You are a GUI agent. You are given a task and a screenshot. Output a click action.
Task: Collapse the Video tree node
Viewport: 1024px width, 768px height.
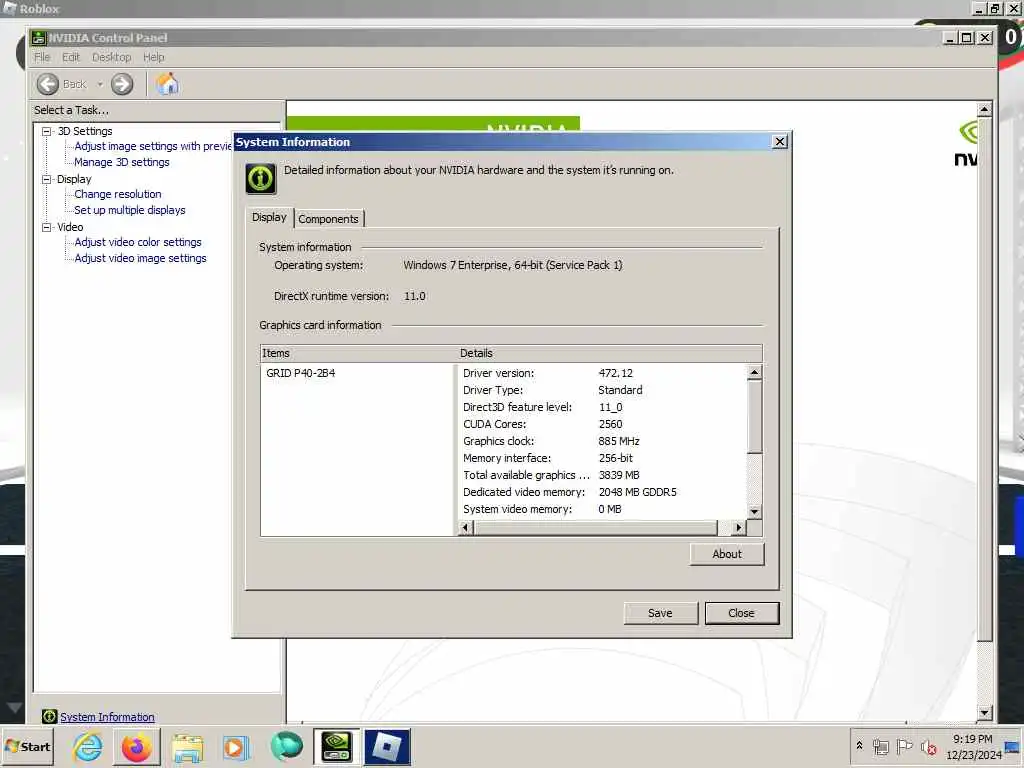46,227
